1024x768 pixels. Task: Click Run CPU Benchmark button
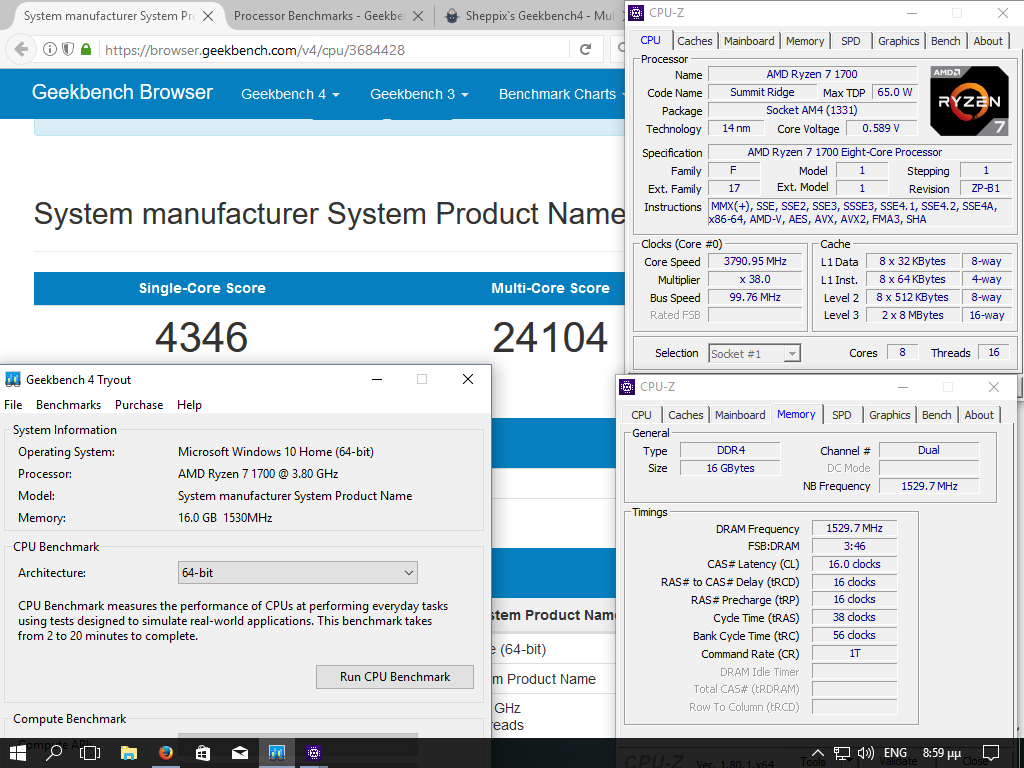(x=395, y=677)
